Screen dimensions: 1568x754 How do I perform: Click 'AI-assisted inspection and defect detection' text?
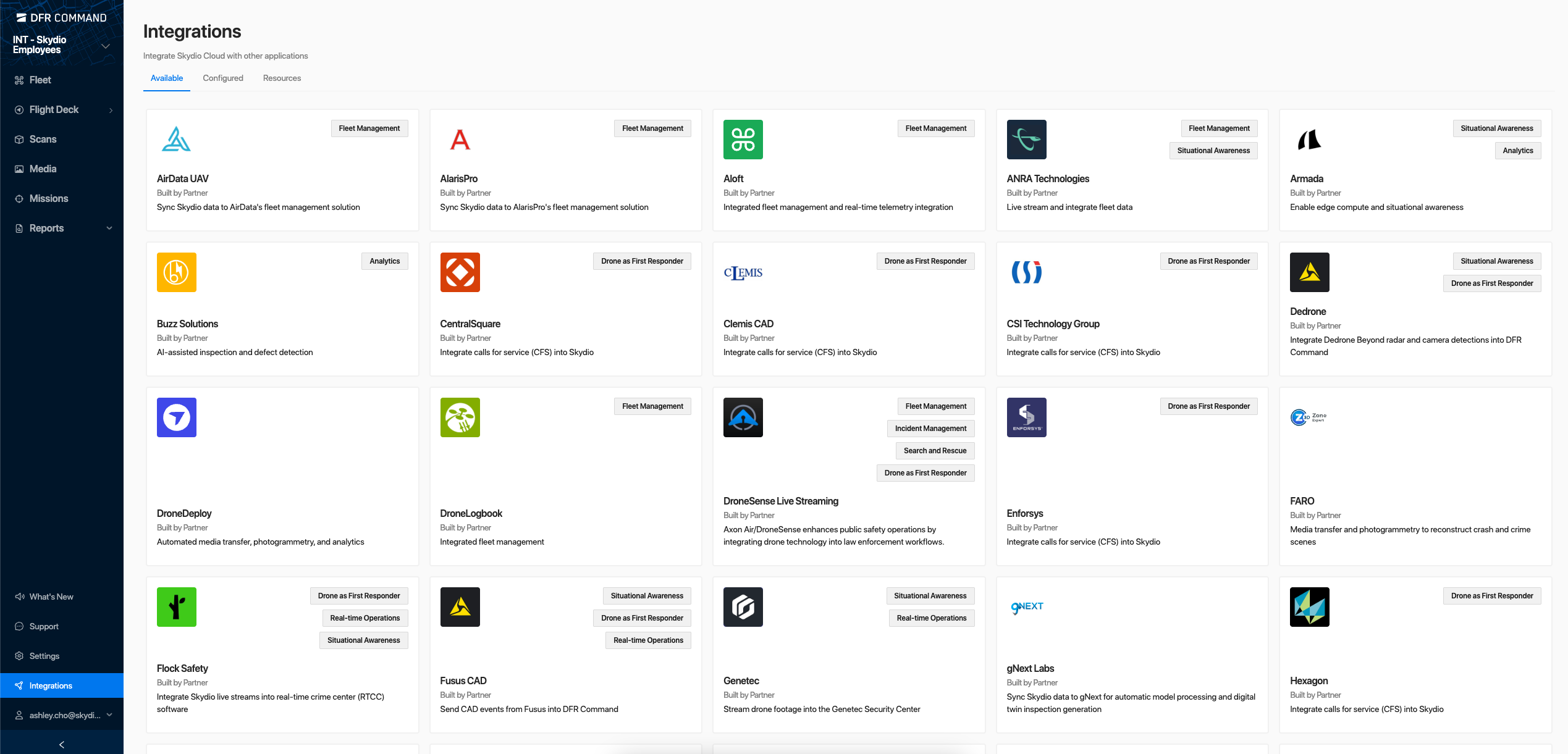pyautogui.click(x=235, y=353)
